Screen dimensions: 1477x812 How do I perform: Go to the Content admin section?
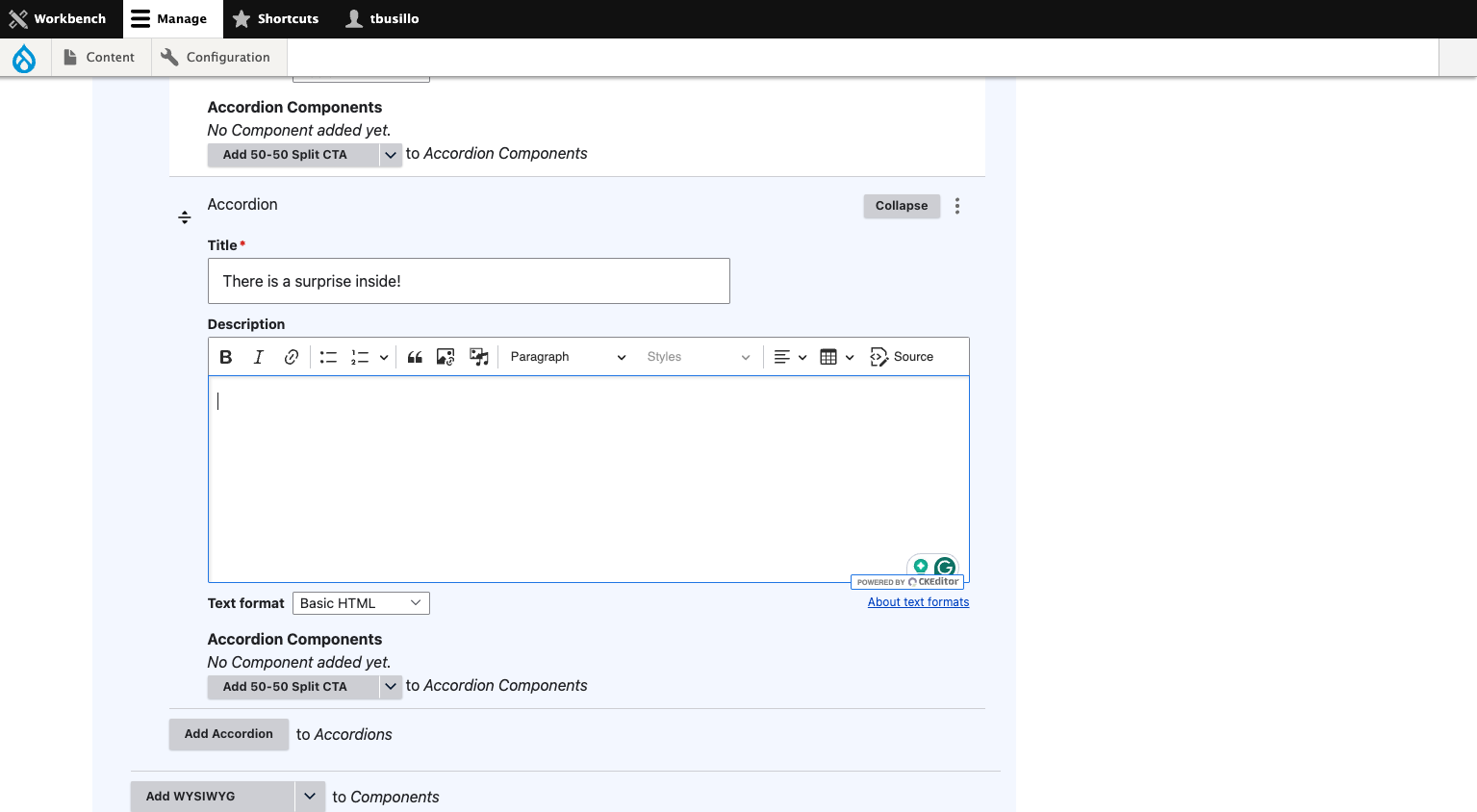pyautogui.click(x=99, y=58)
